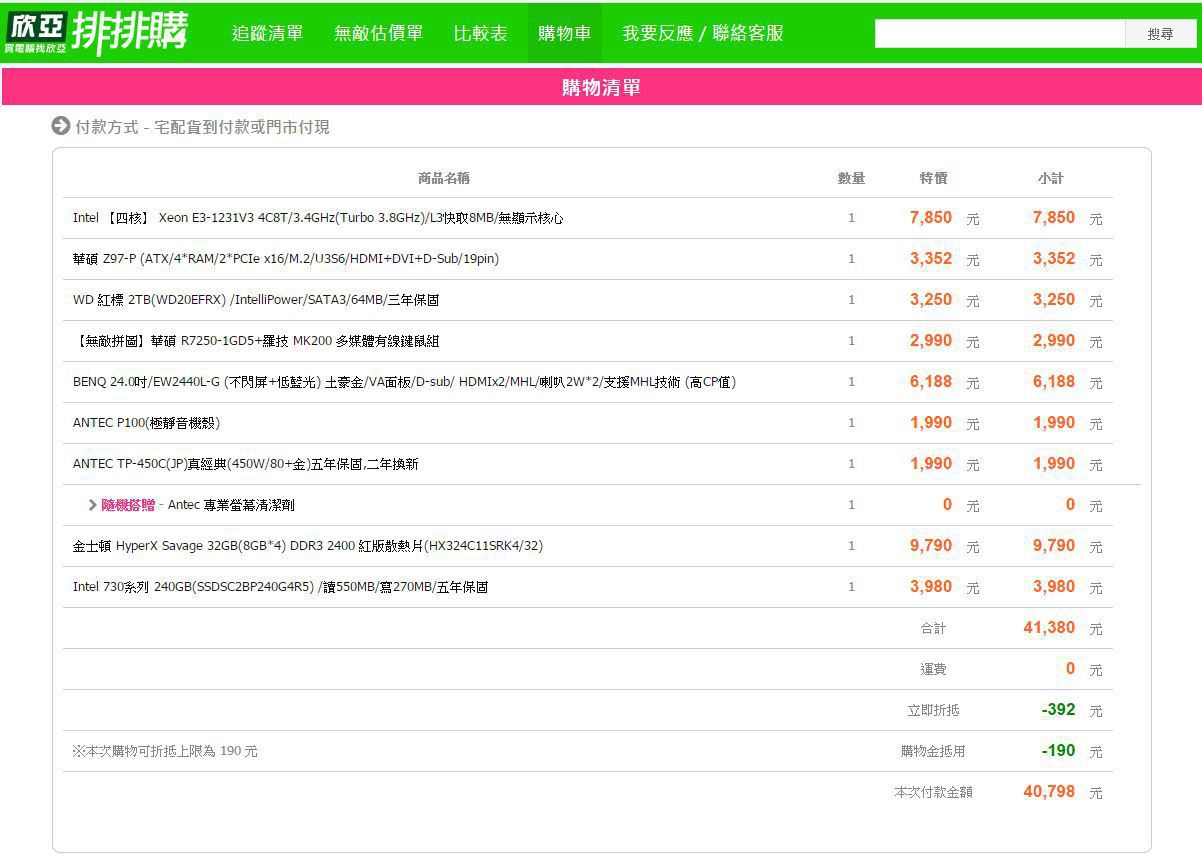This screenshot has width=1202, height=858.
Task: Click the 華碩 R7250-1GD5 bundle product name
Action: coord(256,341)
